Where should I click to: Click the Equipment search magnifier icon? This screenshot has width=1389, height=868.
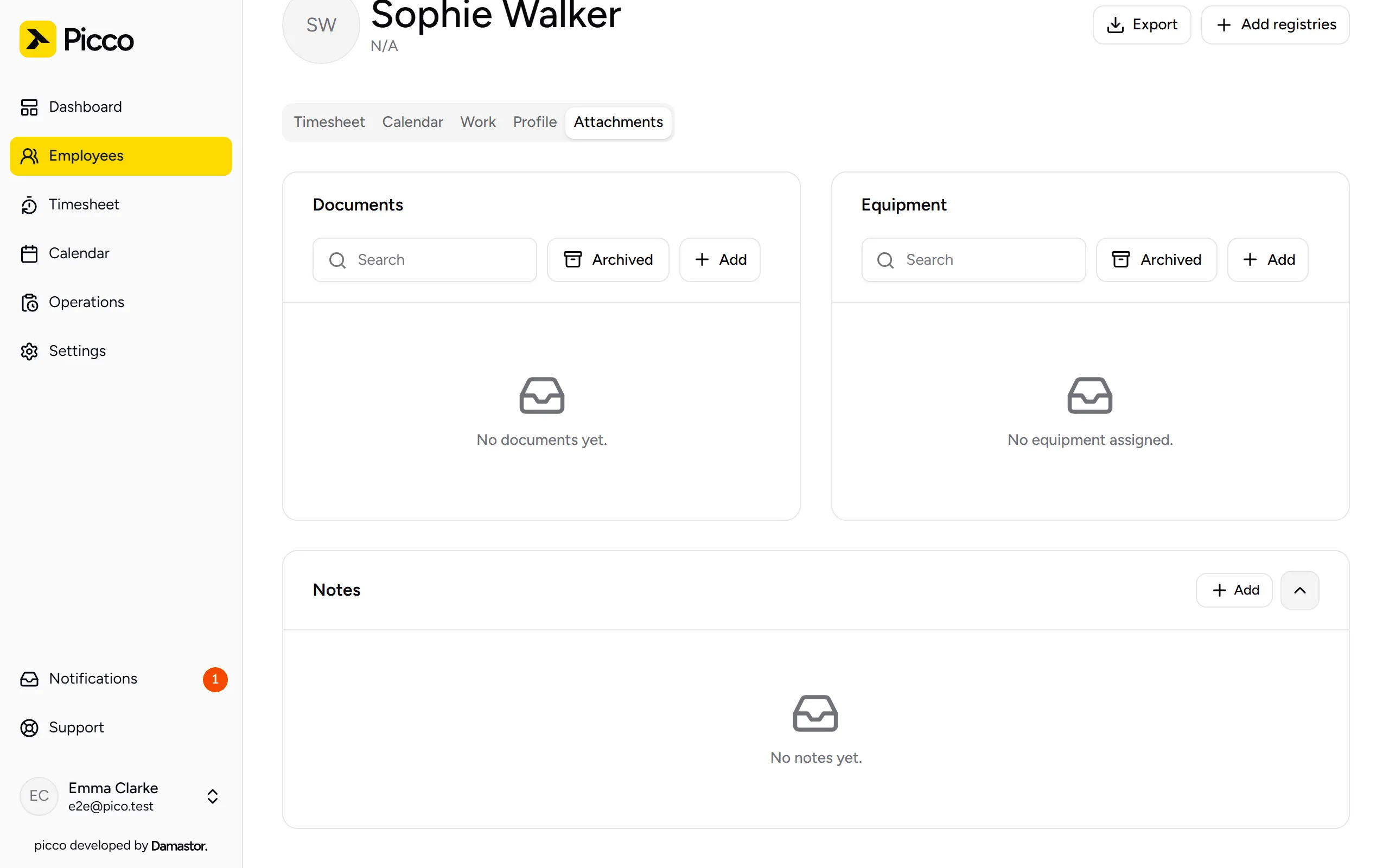click(885, 260)
